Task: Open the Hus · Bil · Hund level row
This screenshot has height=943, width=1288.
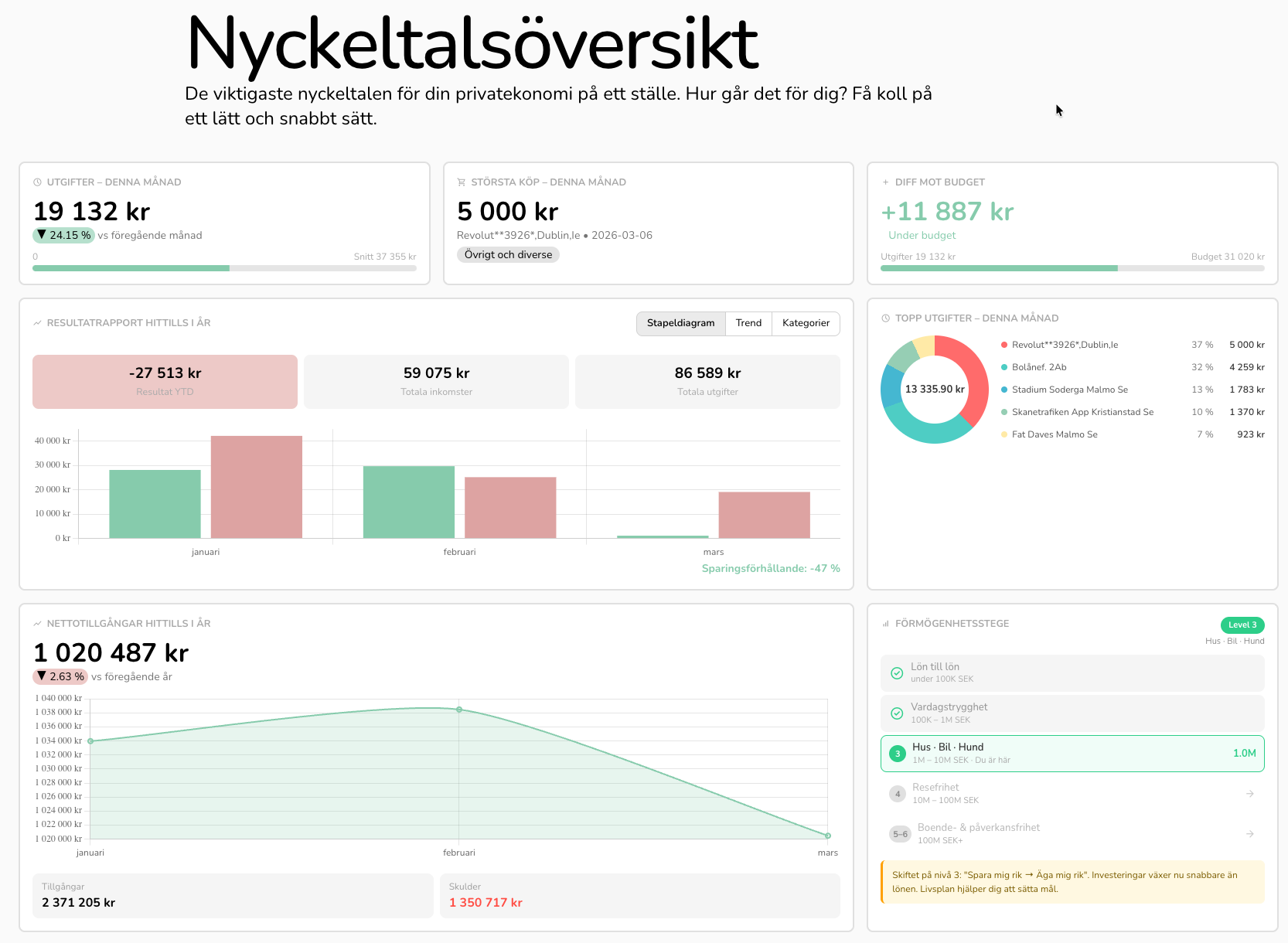Action: pos(1072,754)
